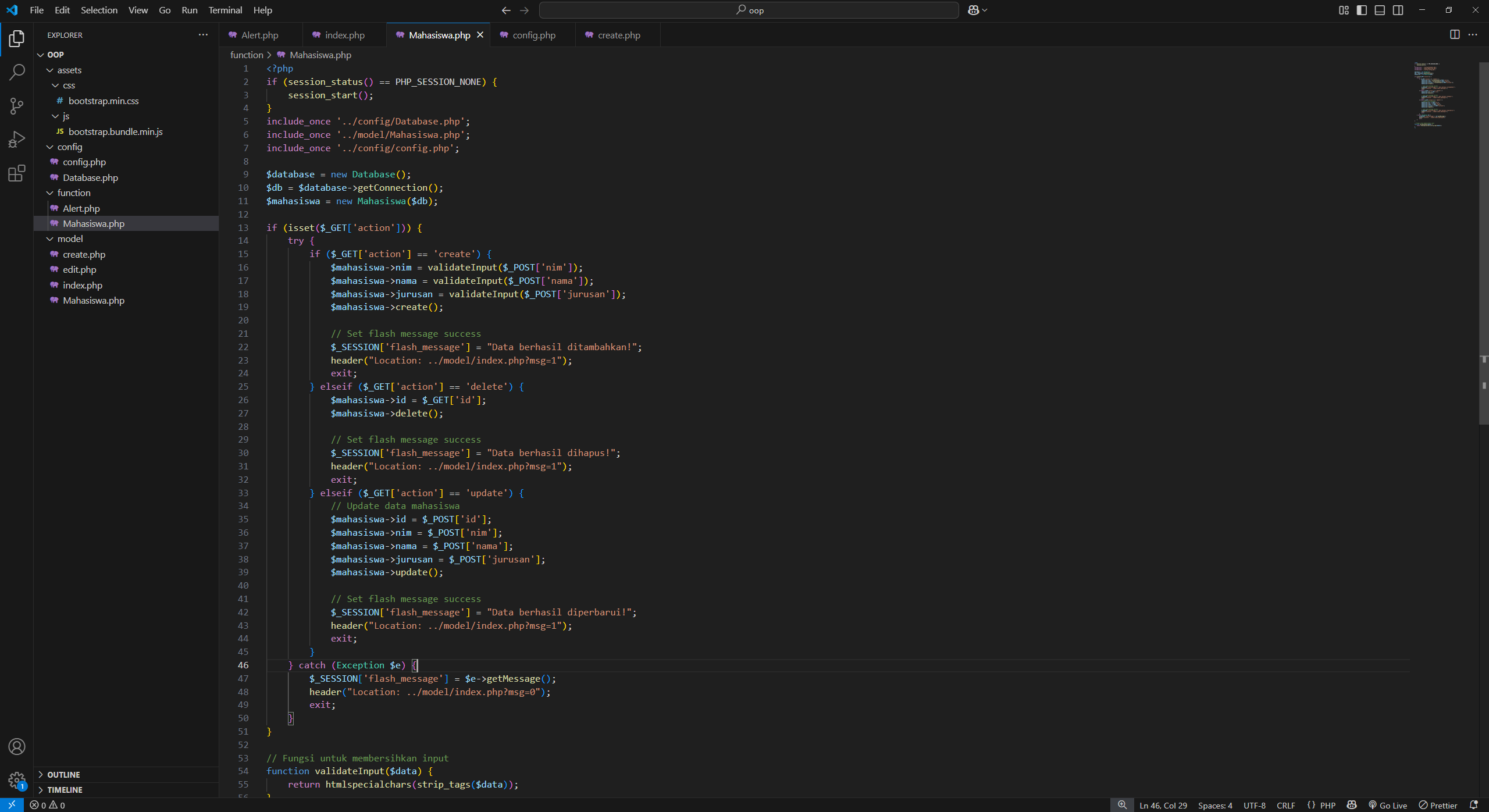Toggle the bottom Panel visibility
The width and height of the screenshot is (1489, 812).
click(x=1379, y=10)
